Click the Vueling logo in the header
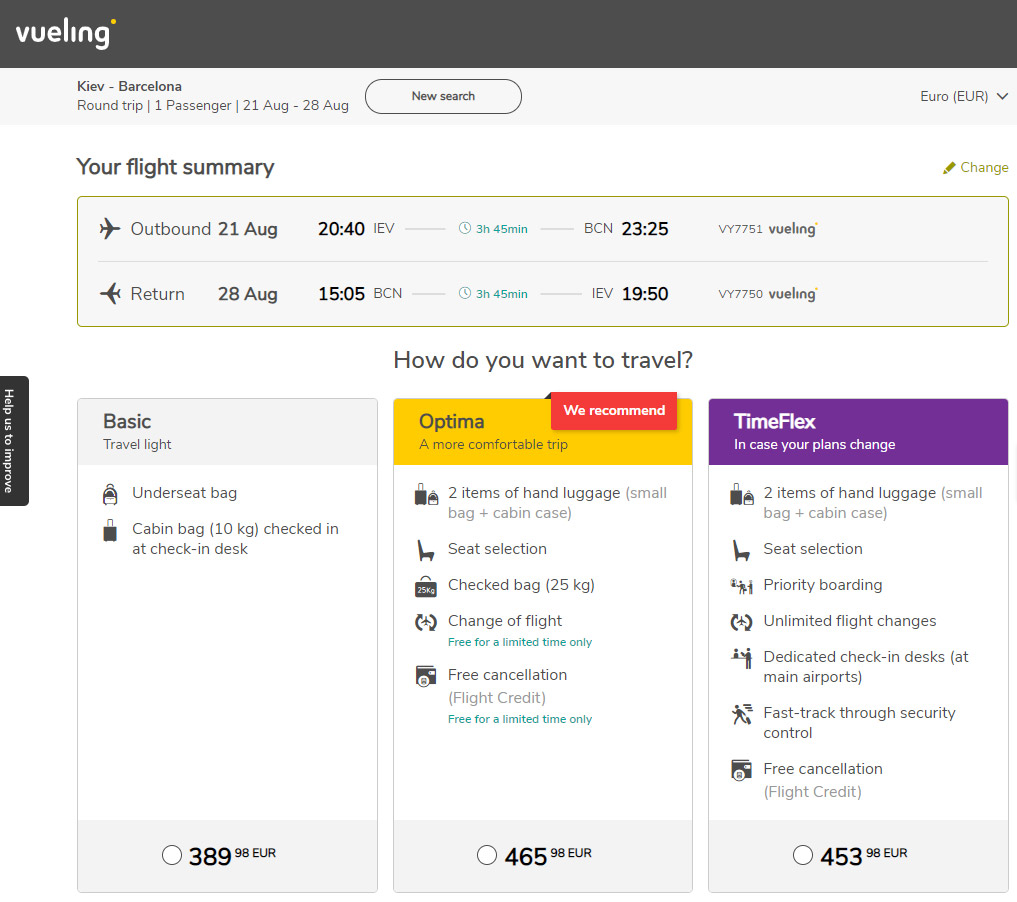The height and width of the screenshot is (902, 1017). 66,33
